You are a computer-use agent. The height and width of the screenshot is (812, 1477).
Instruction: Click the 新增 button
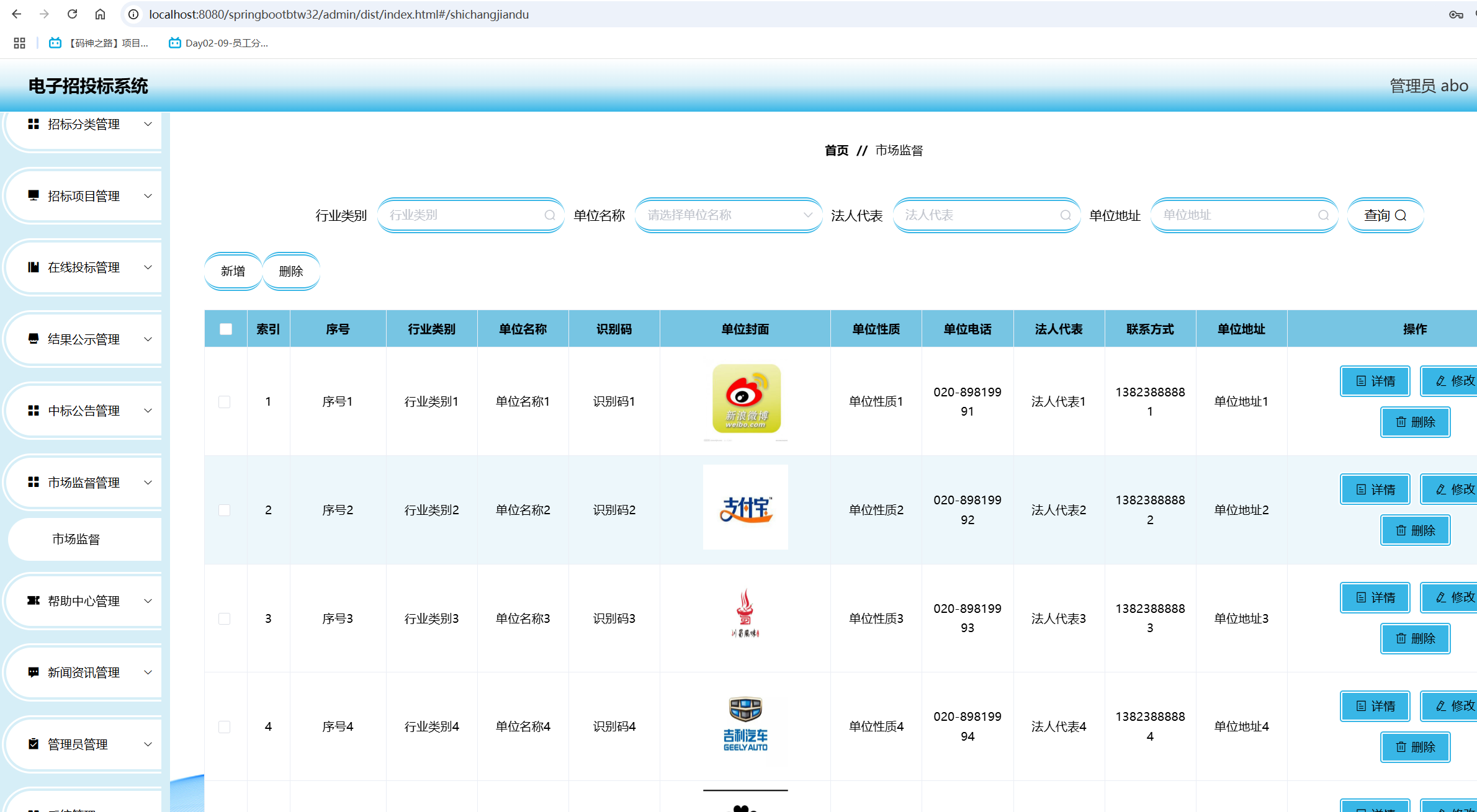(233, 271)
